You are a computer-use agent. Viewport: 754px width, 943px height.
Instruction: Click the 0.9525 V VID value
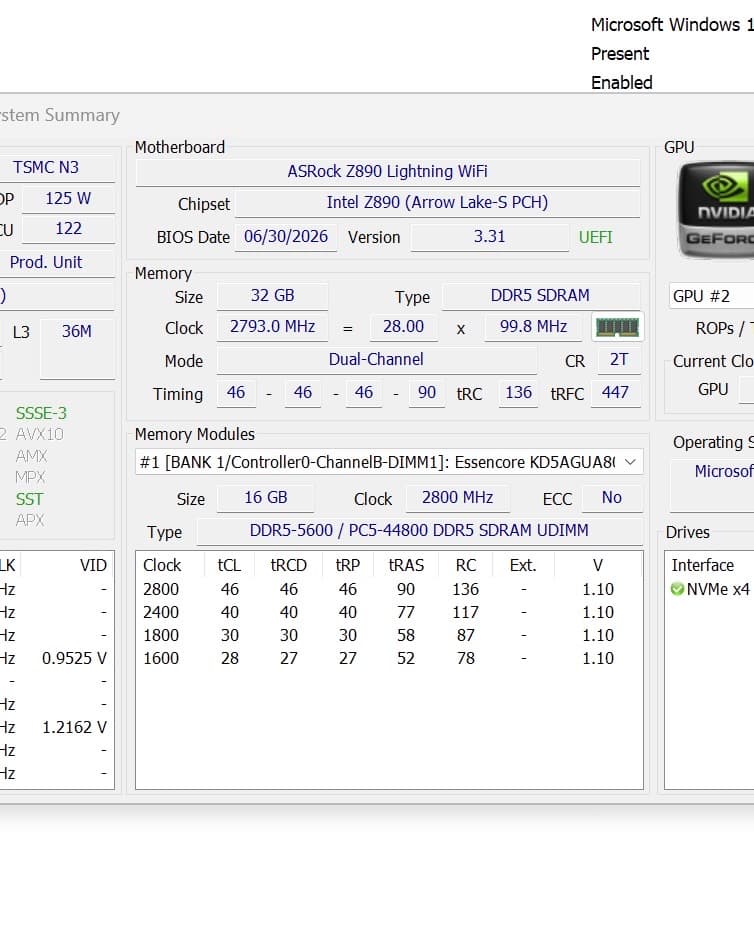(x=74, y=659)
